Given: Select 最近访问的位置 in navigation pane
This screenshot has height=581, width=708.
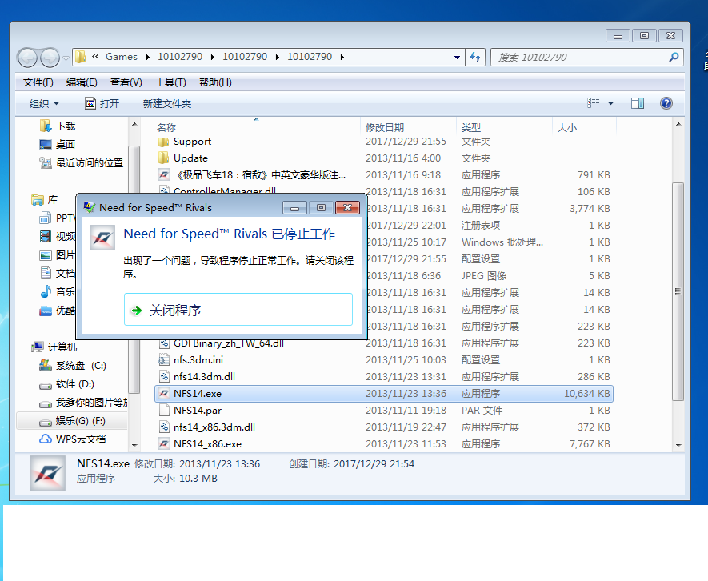Looking at the screenshot, I should [x=81, y=163].
